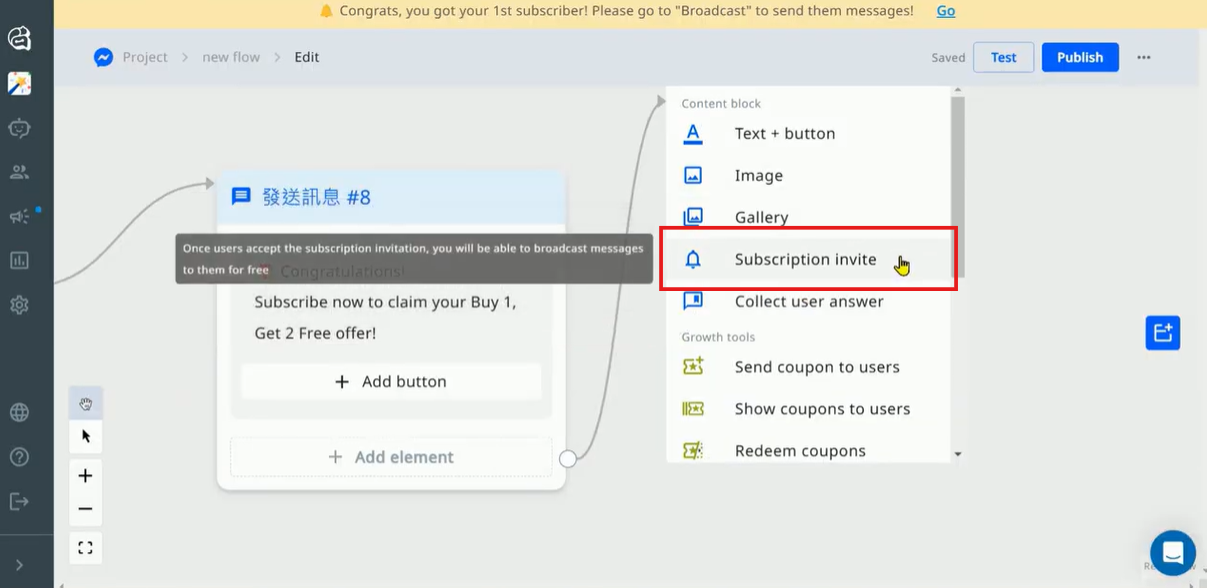
Task: Open the help question mark icon
Action: 19,456
